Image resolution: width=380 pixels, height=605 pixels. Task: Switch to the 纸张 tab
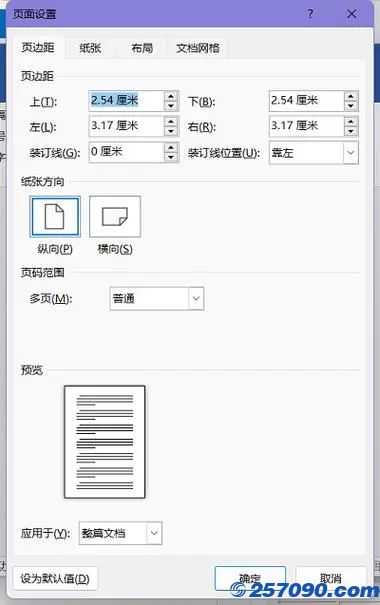[90, 48]
